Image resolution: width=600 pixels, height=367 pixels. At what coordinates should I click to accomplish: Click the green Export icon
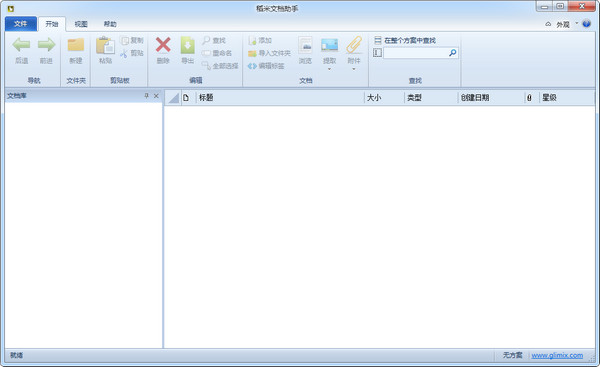tap(188, 45)
